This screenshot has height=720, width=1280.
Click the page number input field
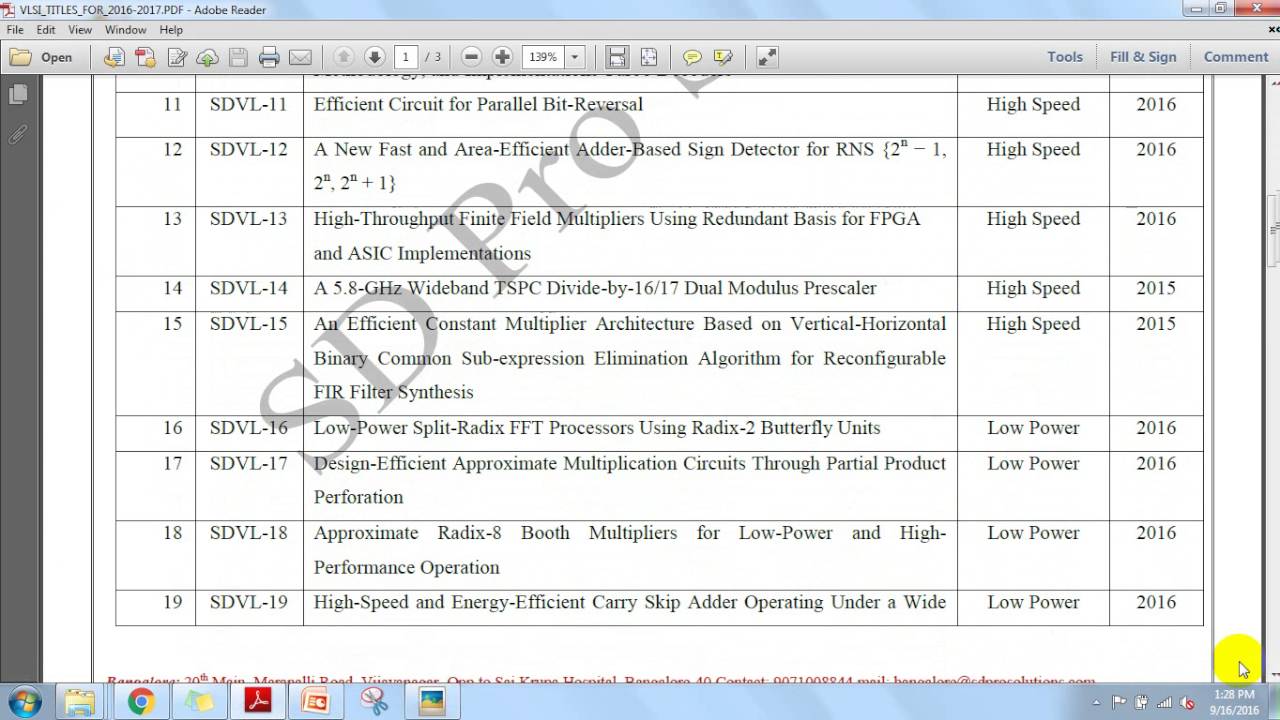(406, 57)
